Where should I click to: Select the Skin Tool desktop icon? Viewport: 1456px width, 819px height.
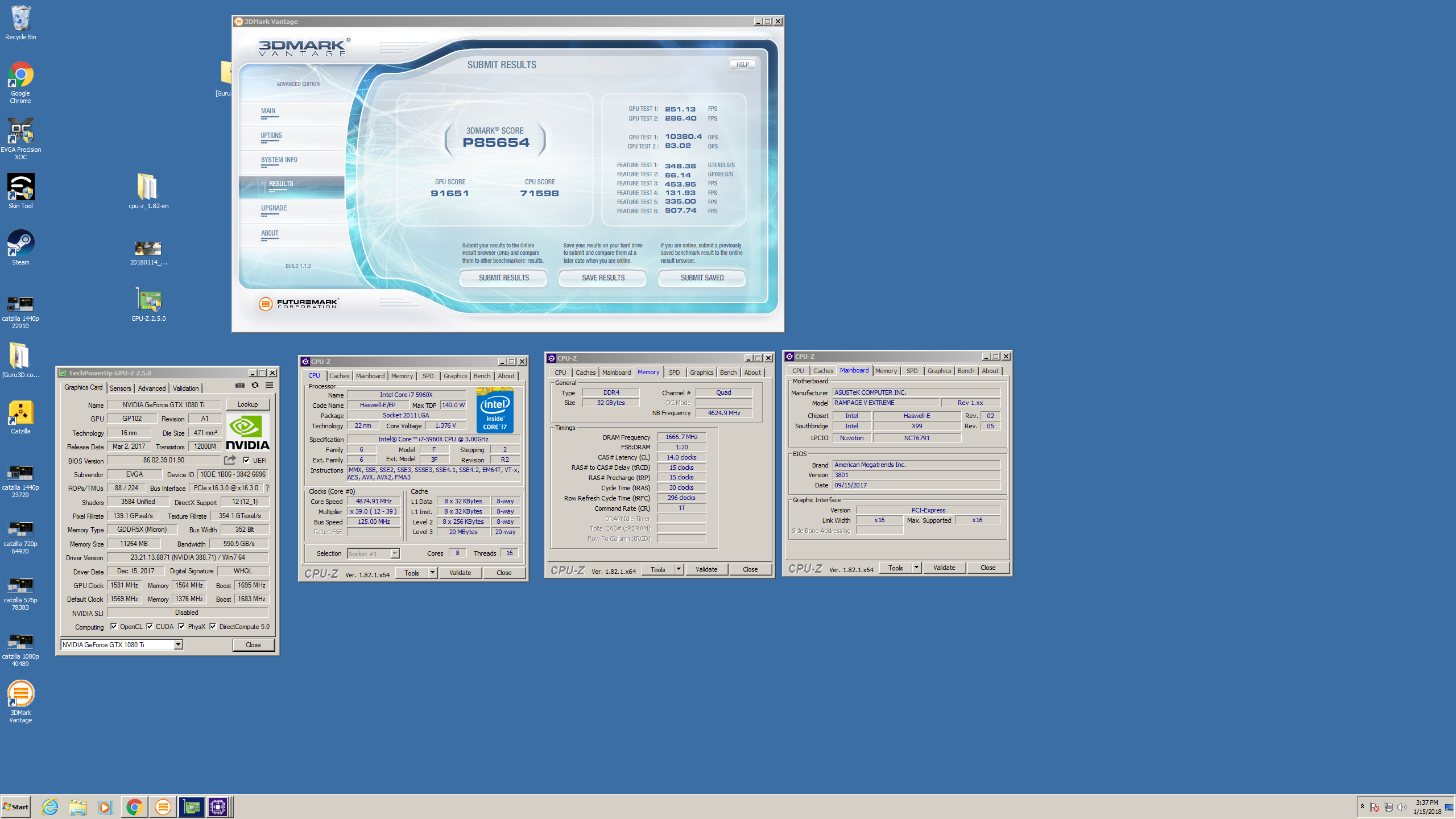coord(20,191)
